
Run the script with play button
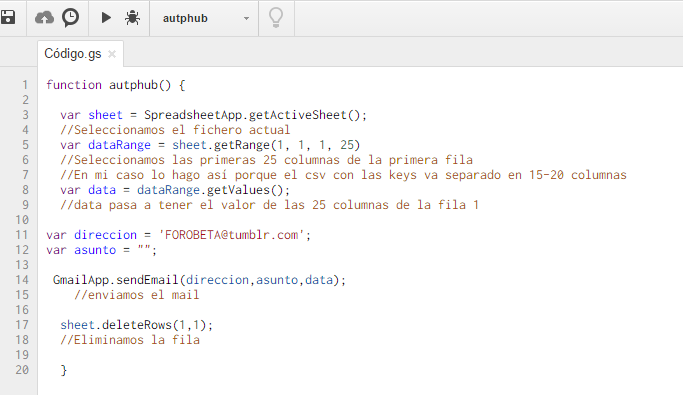coord(106,18)
